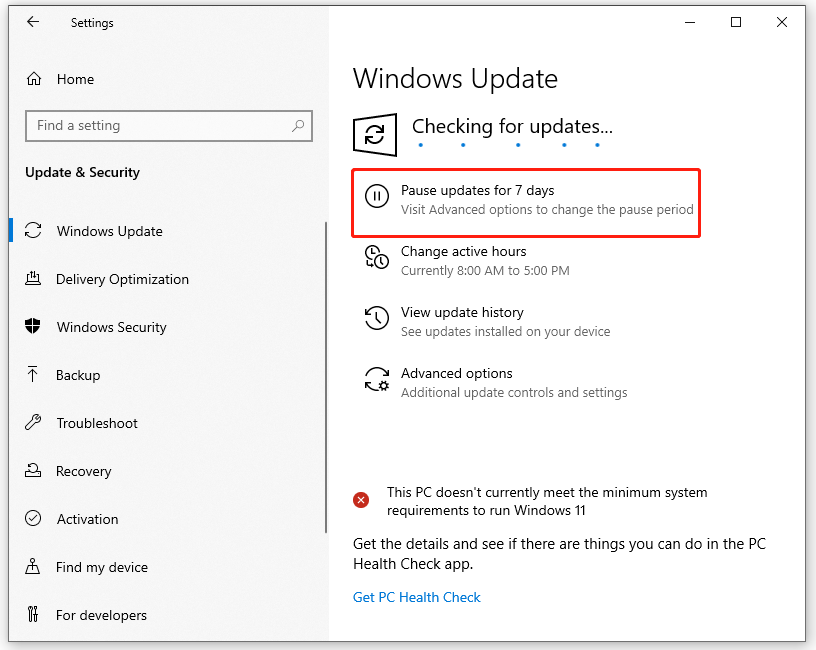816x650 pixels.
Task: Click the Checking for updates sync icon
Action: pos(374,134)
